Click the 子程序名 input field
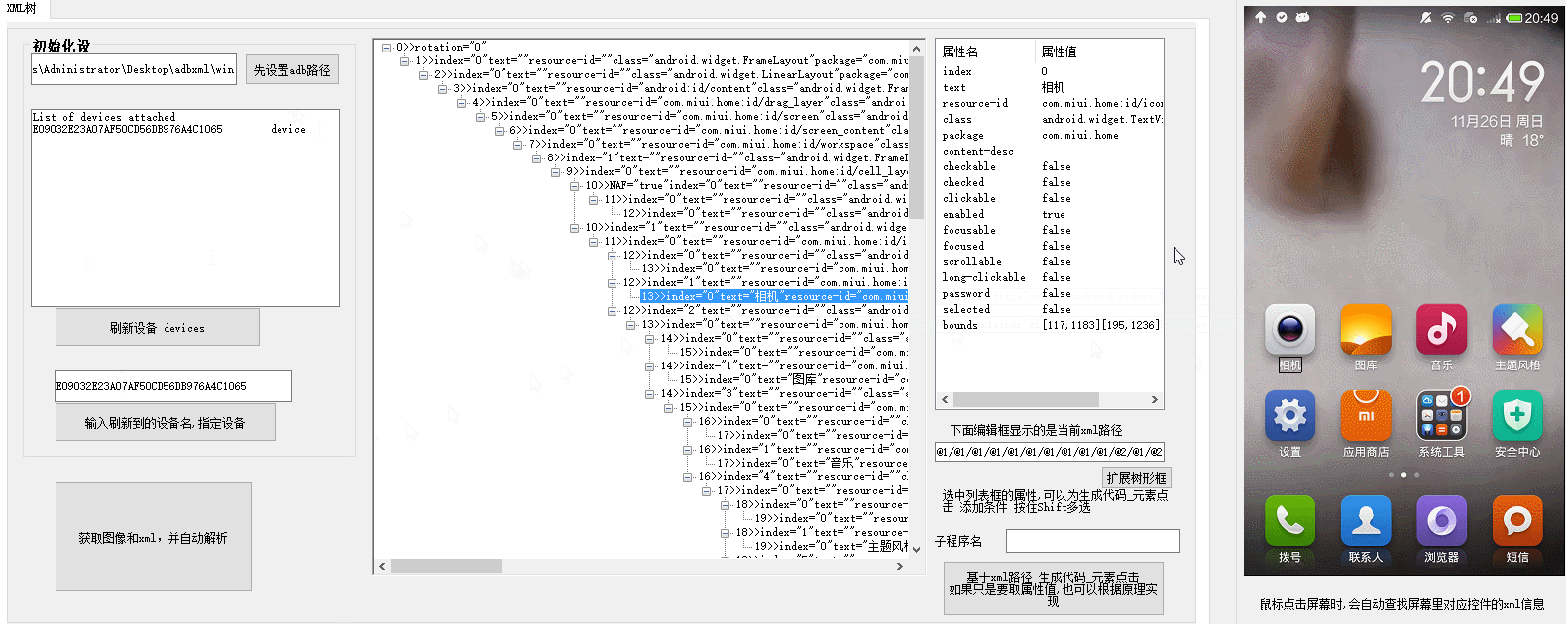 1092,541
